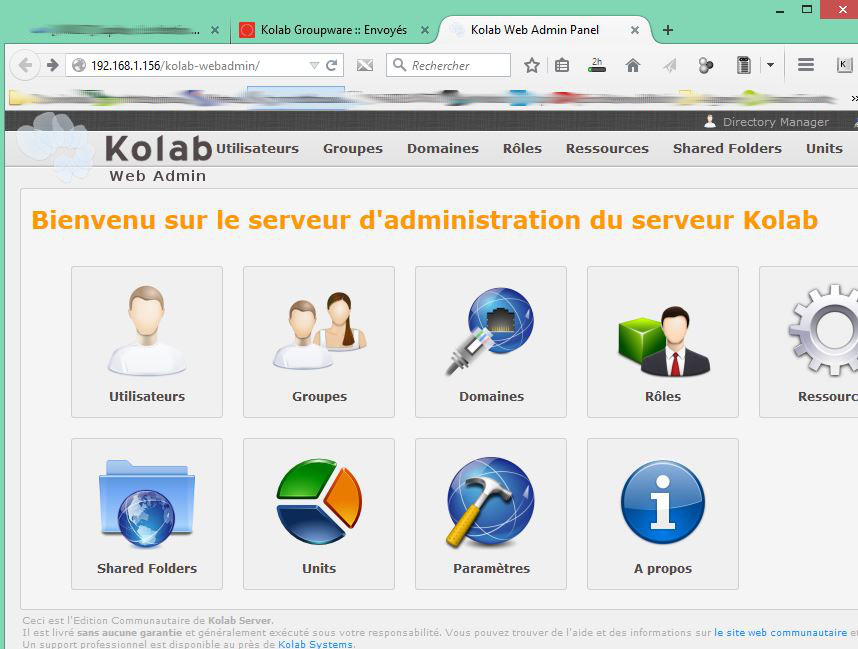Click the Rôles label under the businessman tile
The height and width of the screenshot is (649, 858).
(663, 396)
